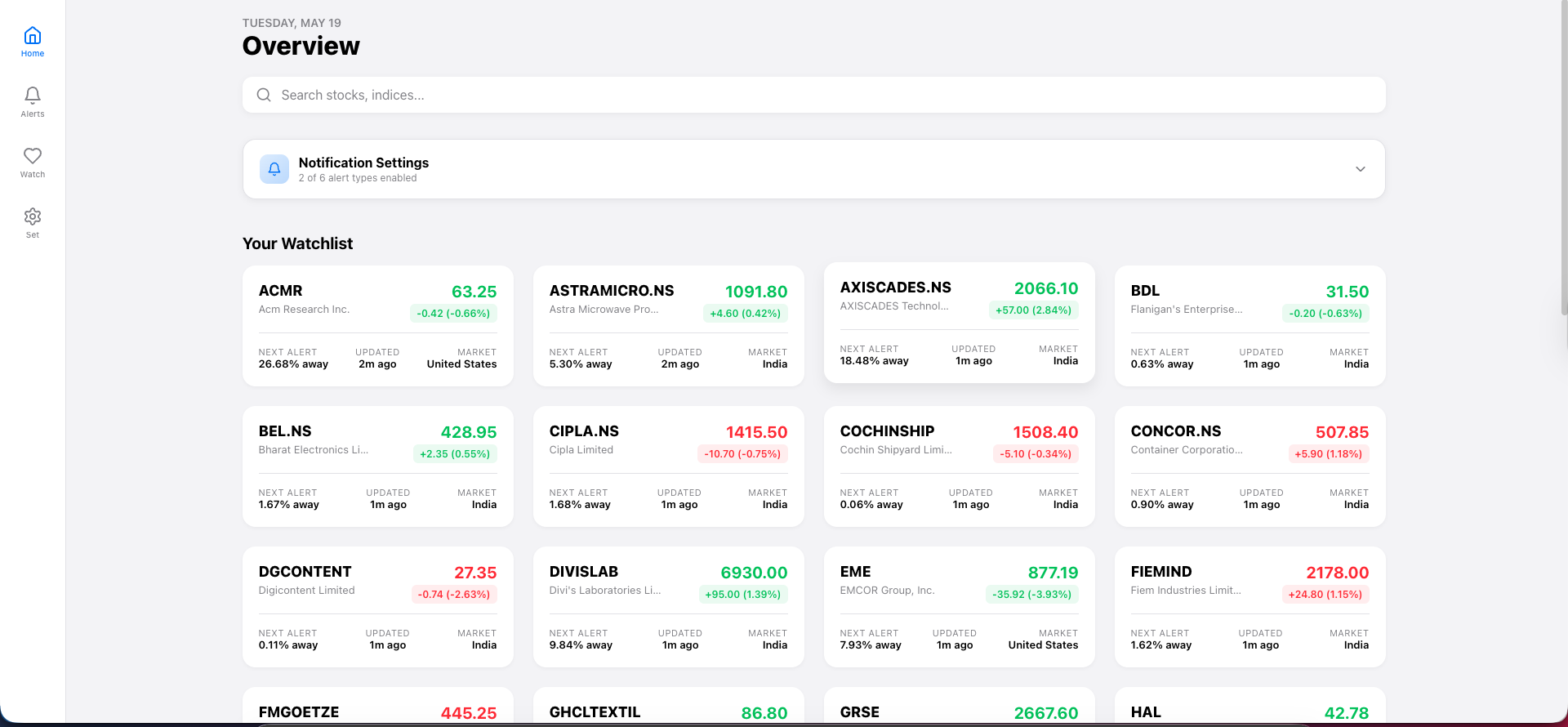Open the Home section in sidebar
This screenshot has width=1568, height=727.
pos(33,42)
